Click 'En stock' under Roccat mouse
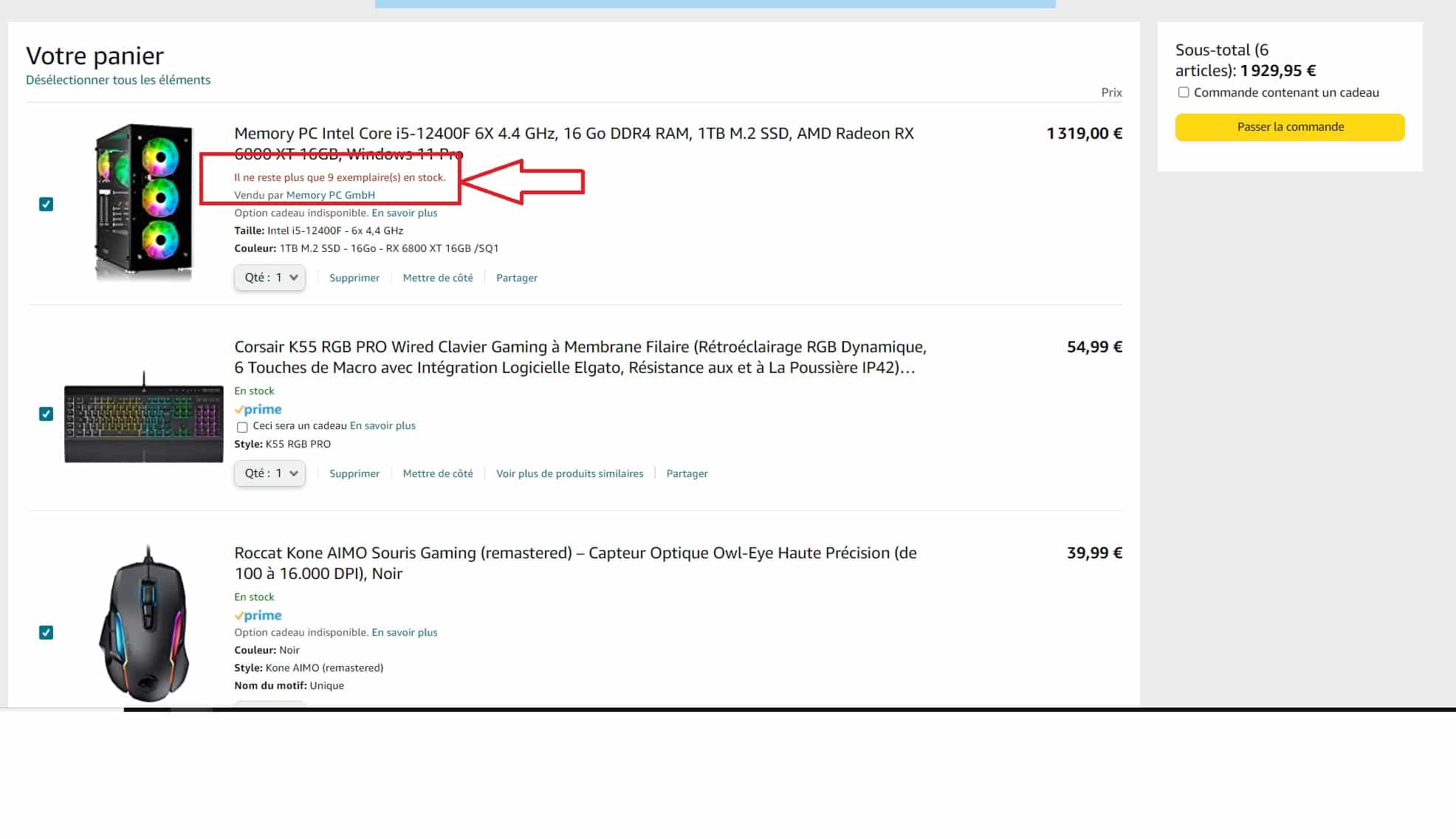Screen dimensions: 1456x839 point(254,597)
